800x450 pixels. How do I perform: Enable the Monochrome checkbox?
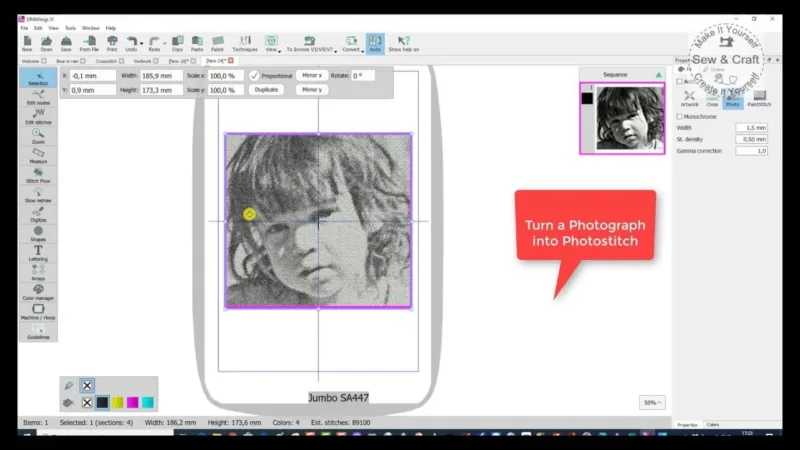click(680, 116)
